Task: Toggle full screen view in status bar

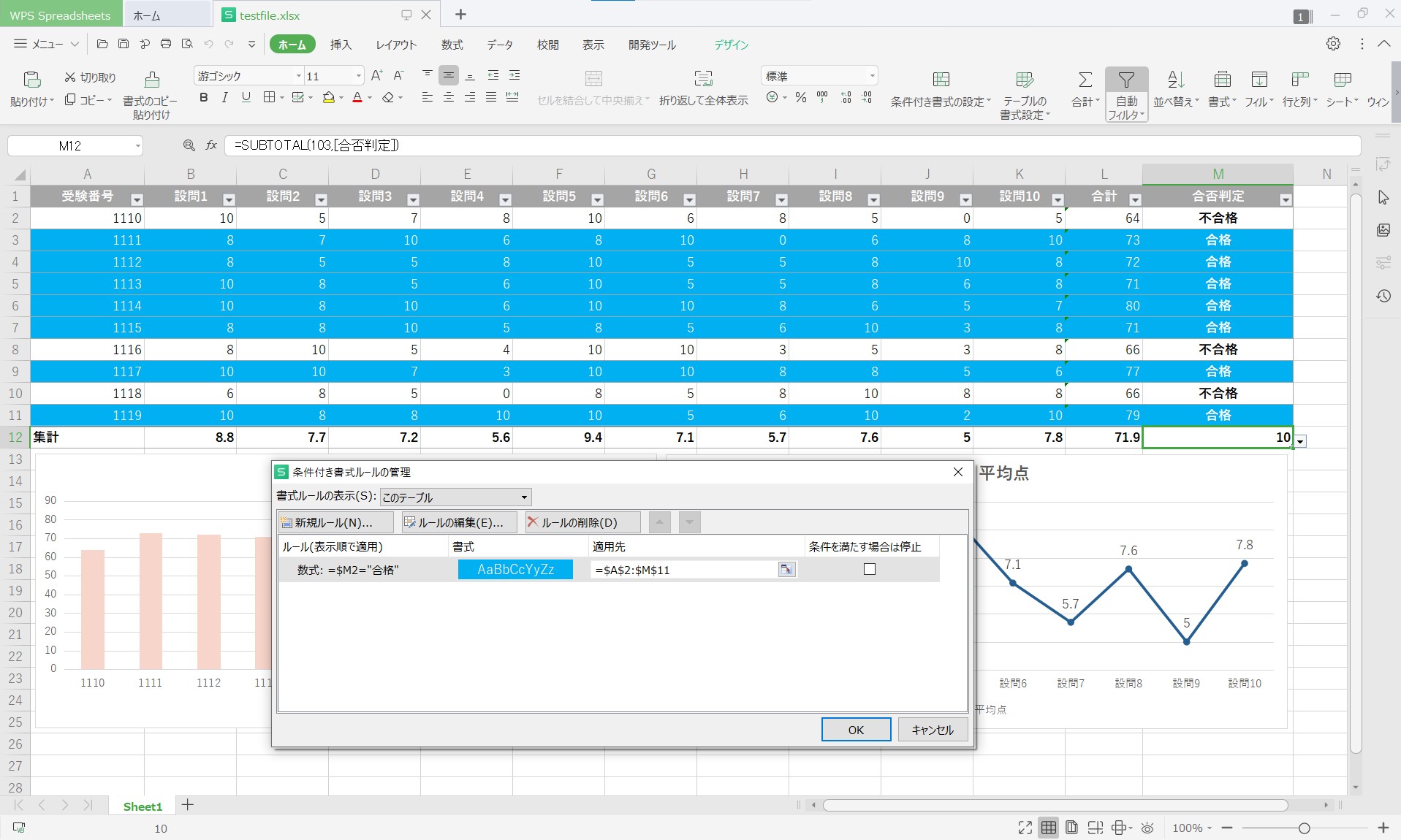Action: pos(1025,828)
